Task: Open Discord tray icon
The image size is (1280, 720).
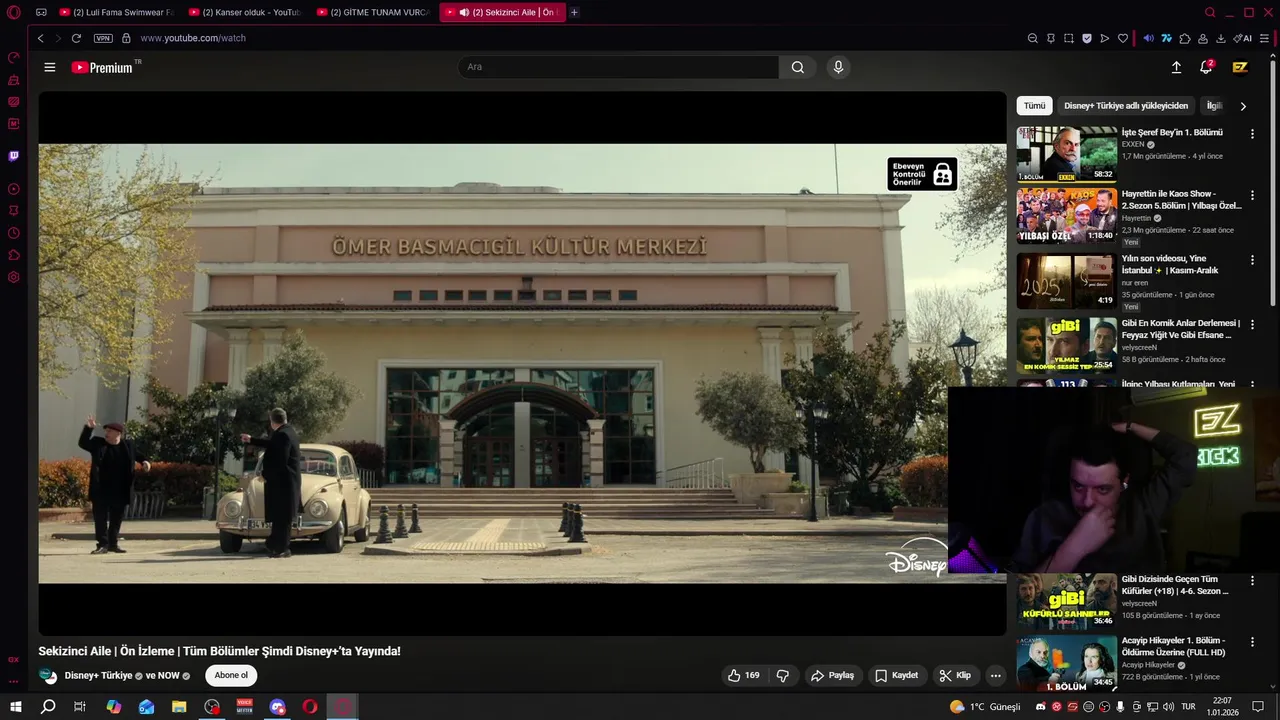Action: click(x=1041, y=707)
